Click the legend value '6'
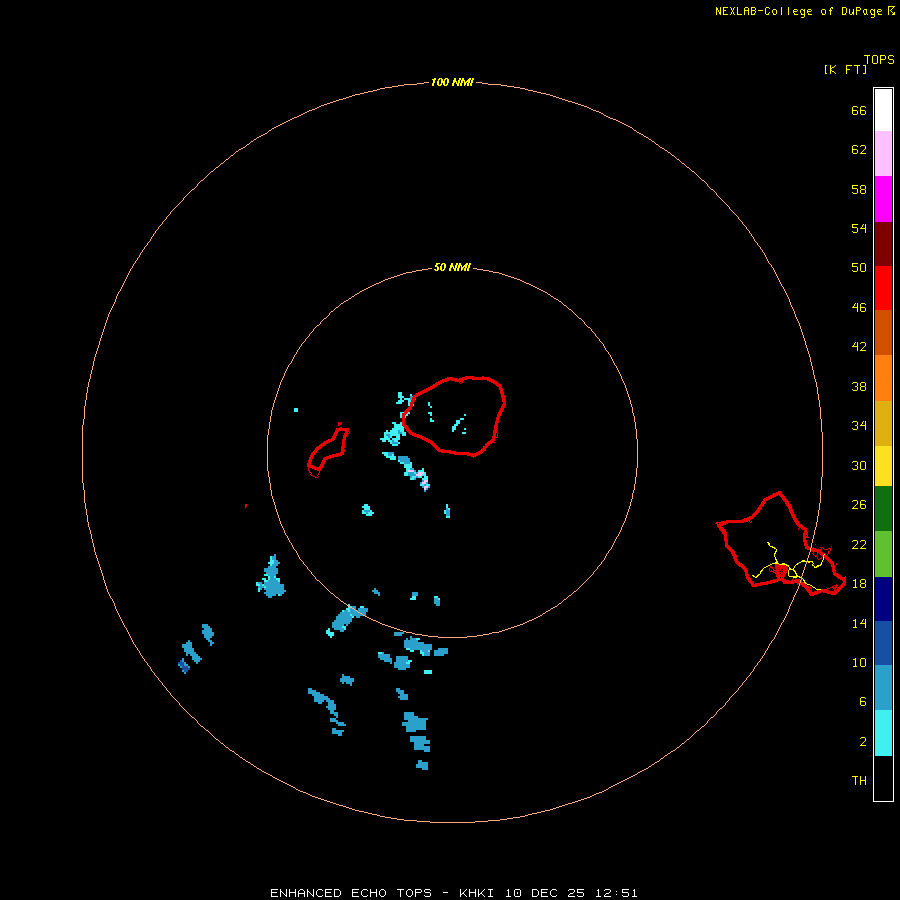Screen dimensions: 900x900 point(862,701)
